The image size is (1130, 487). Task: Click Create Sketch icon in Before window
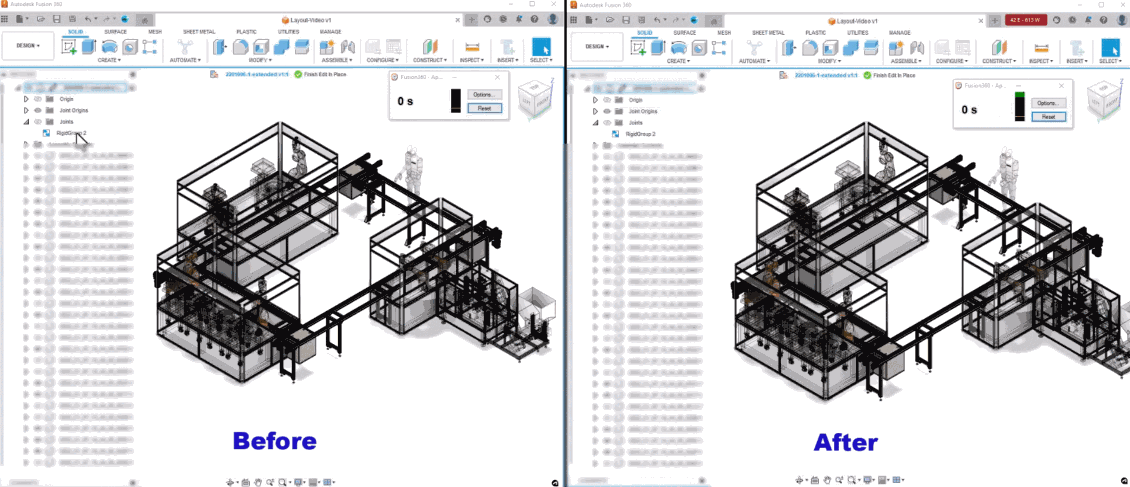click(x=70, y=46)
